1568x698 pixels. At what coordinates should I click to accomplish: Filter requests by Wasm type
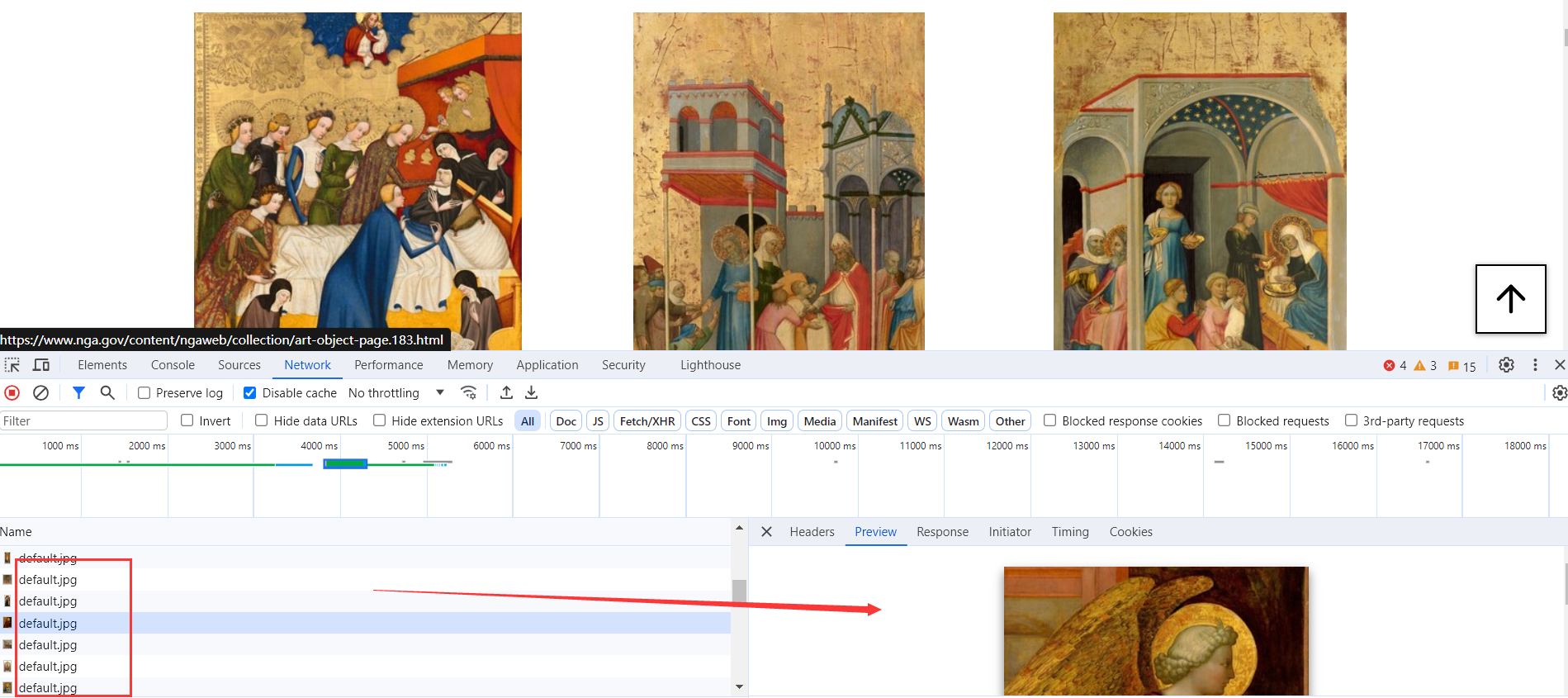click(x=963, y=421)
